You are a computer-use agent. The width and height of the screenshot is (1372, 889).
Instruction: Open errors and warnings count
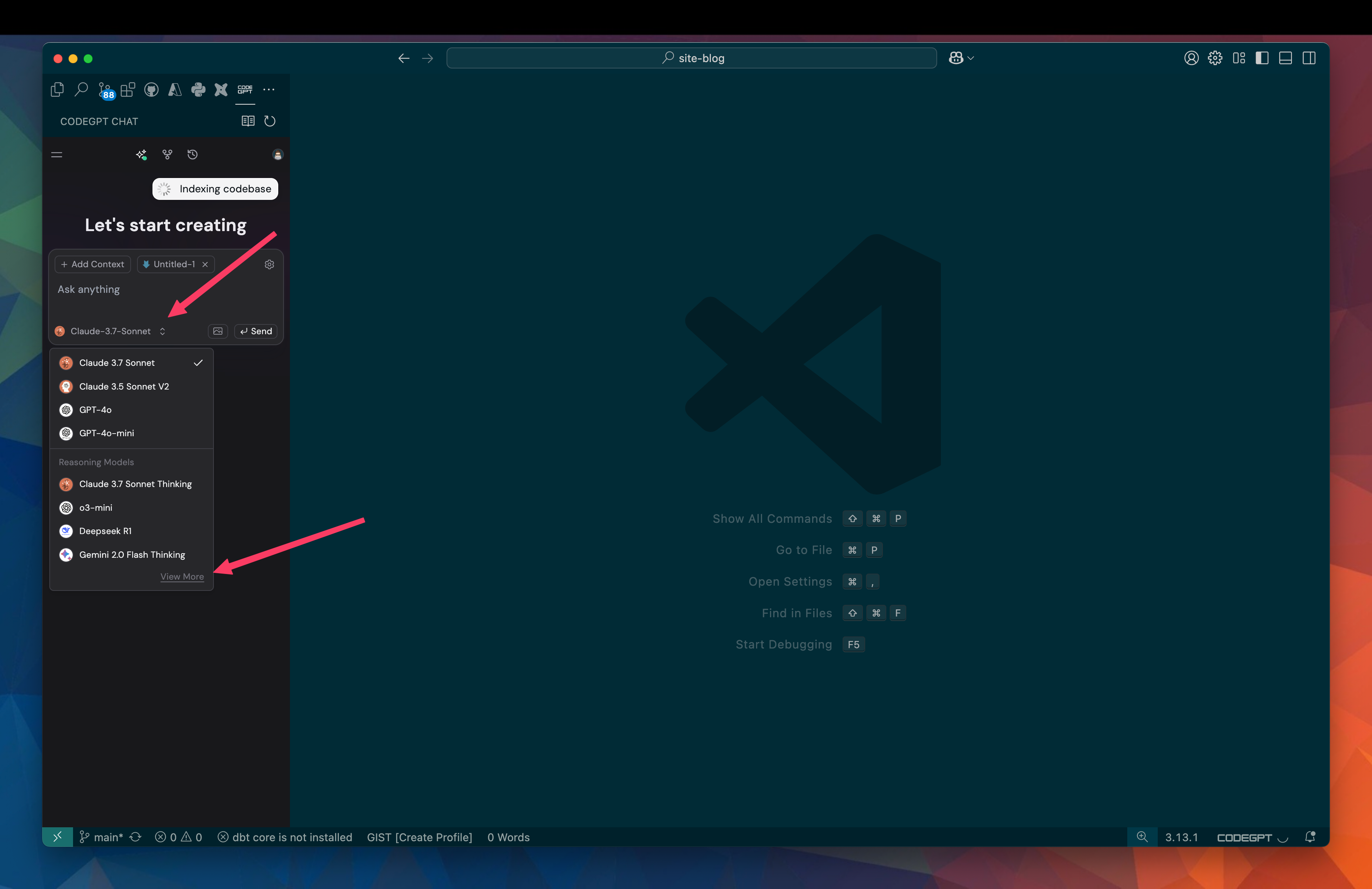(x=179, y=837)
